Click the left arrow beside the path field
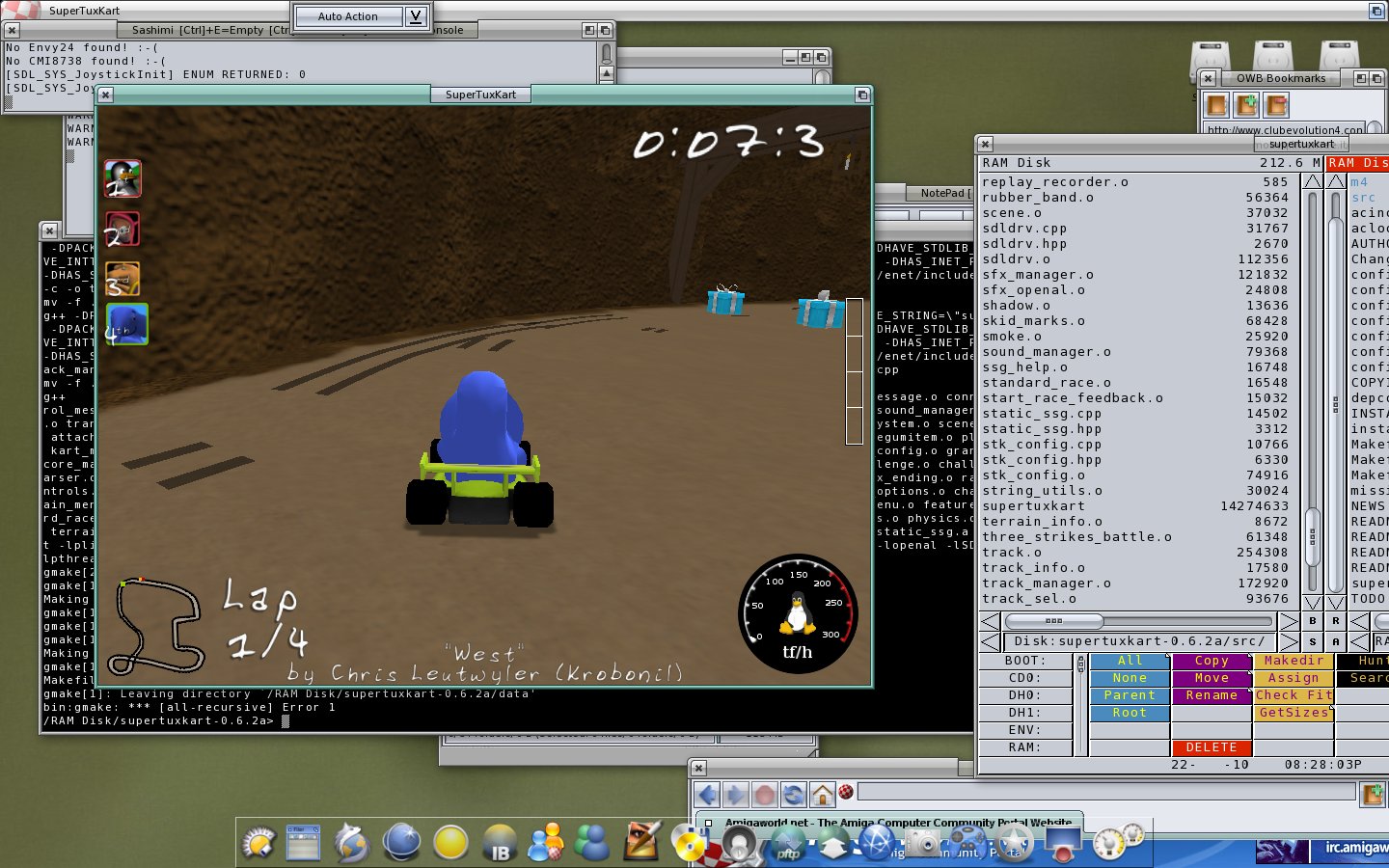Viewport: 1389px width, 868px height. (x=991, y=641)
